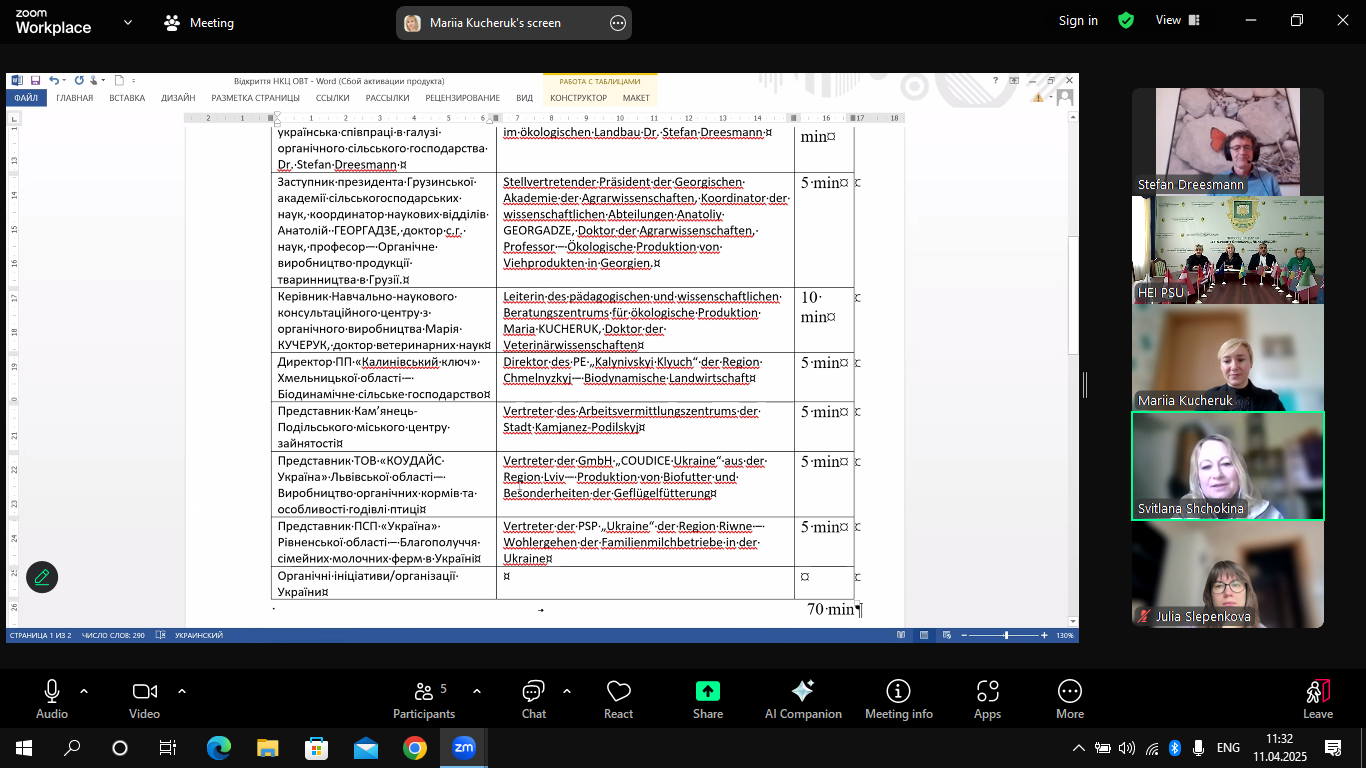Open screen share options ellipsis menu
This screenshot has width=1366, height=768.
coord(617,23)
